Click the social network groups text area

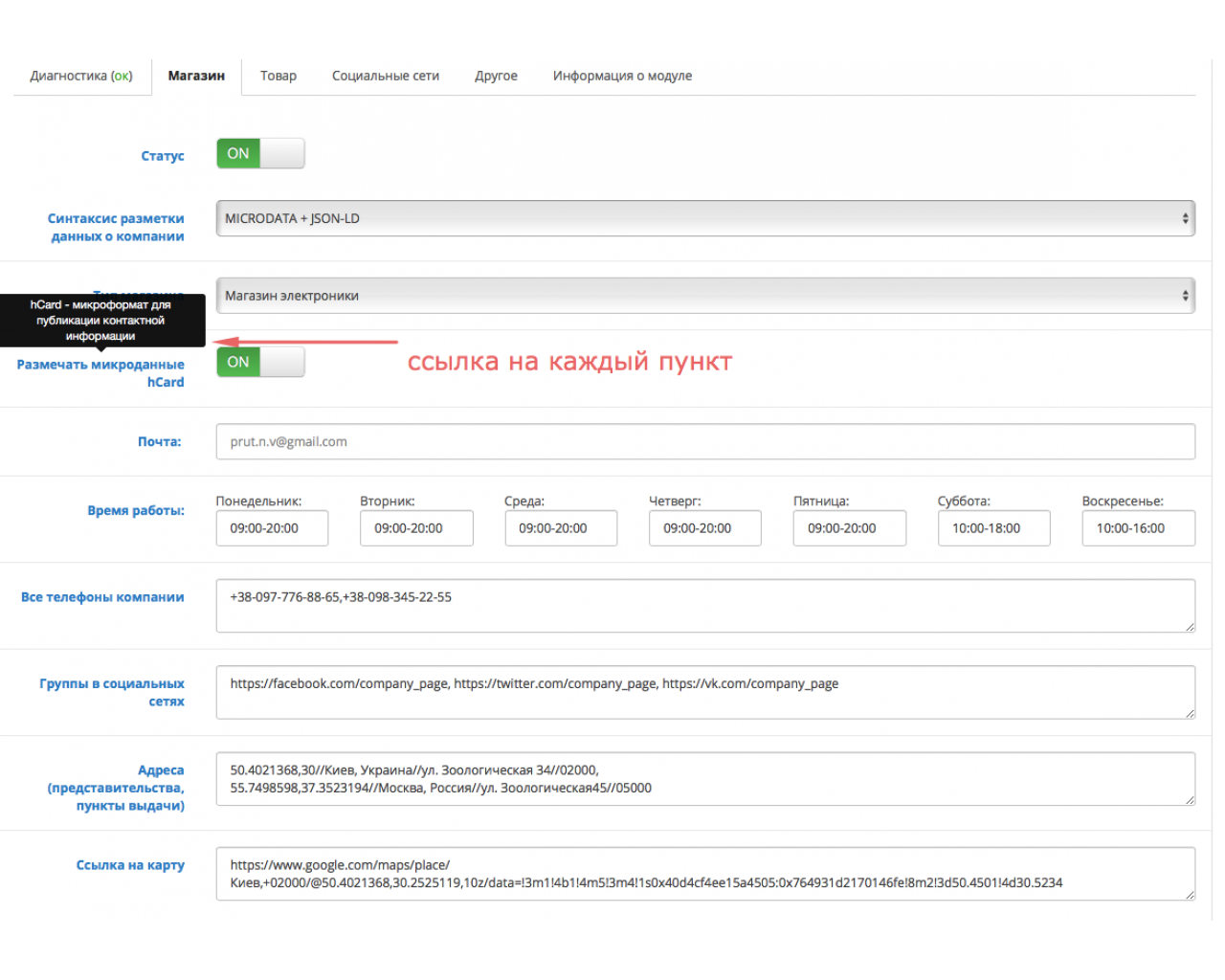coord(705,692)
